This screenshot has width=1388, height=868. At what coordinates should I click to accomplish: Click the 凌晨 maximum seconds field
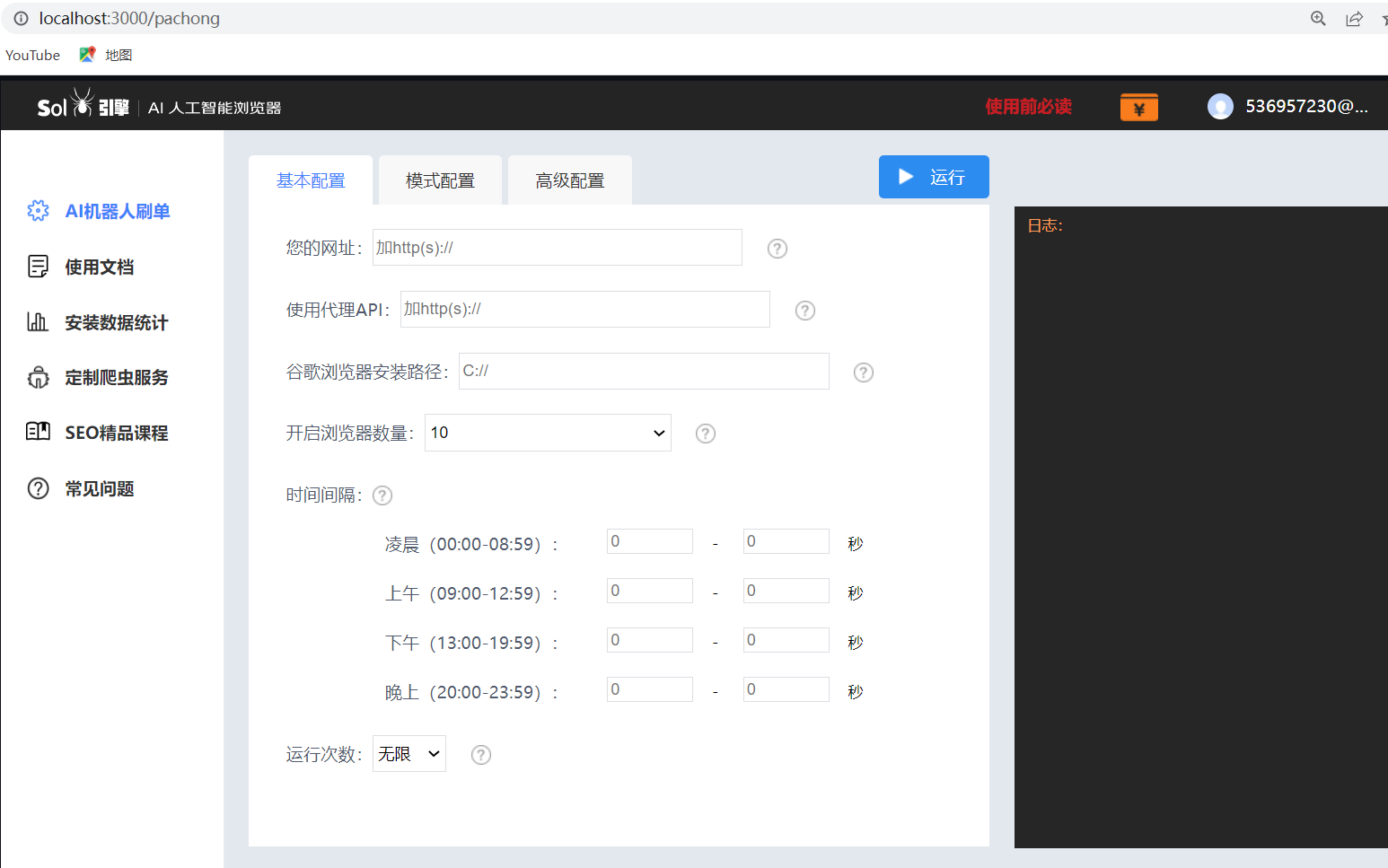[x=786, y=541]
